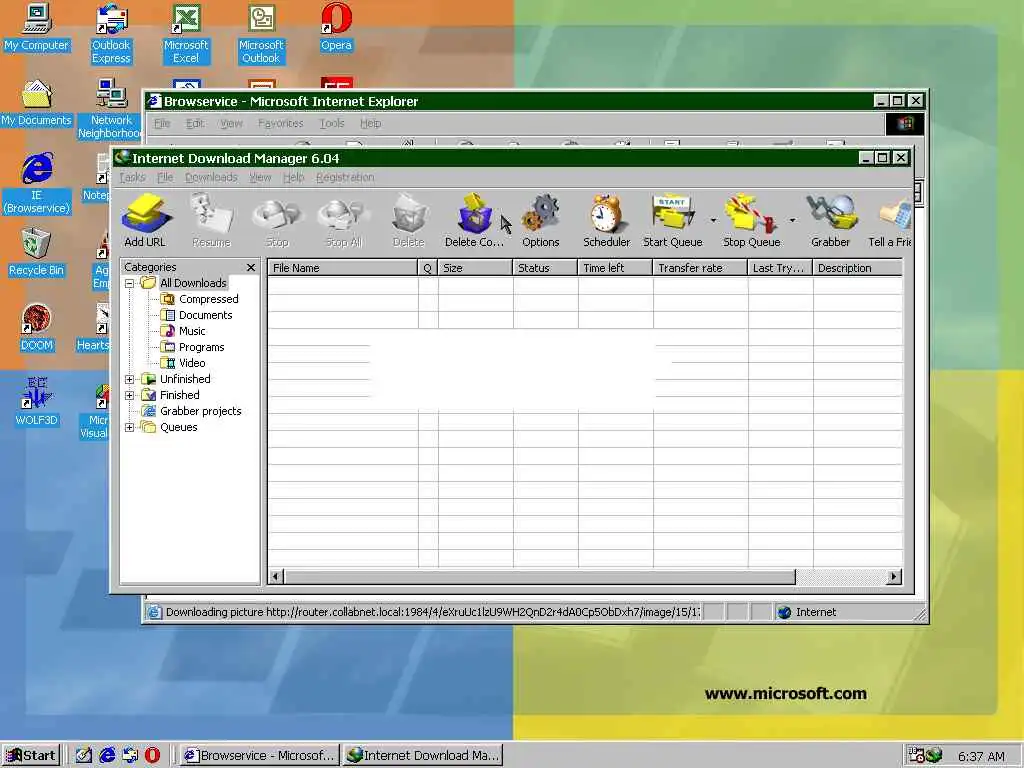
Task: Click the Delete toolbar icon
Action: click(x=409, y=221)
